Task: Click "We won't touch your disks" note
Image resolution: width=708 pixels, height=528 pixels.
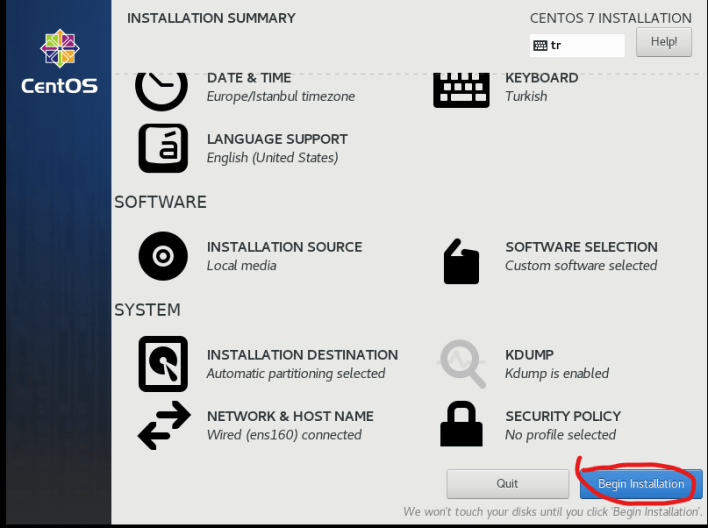Action: point(552,512)
